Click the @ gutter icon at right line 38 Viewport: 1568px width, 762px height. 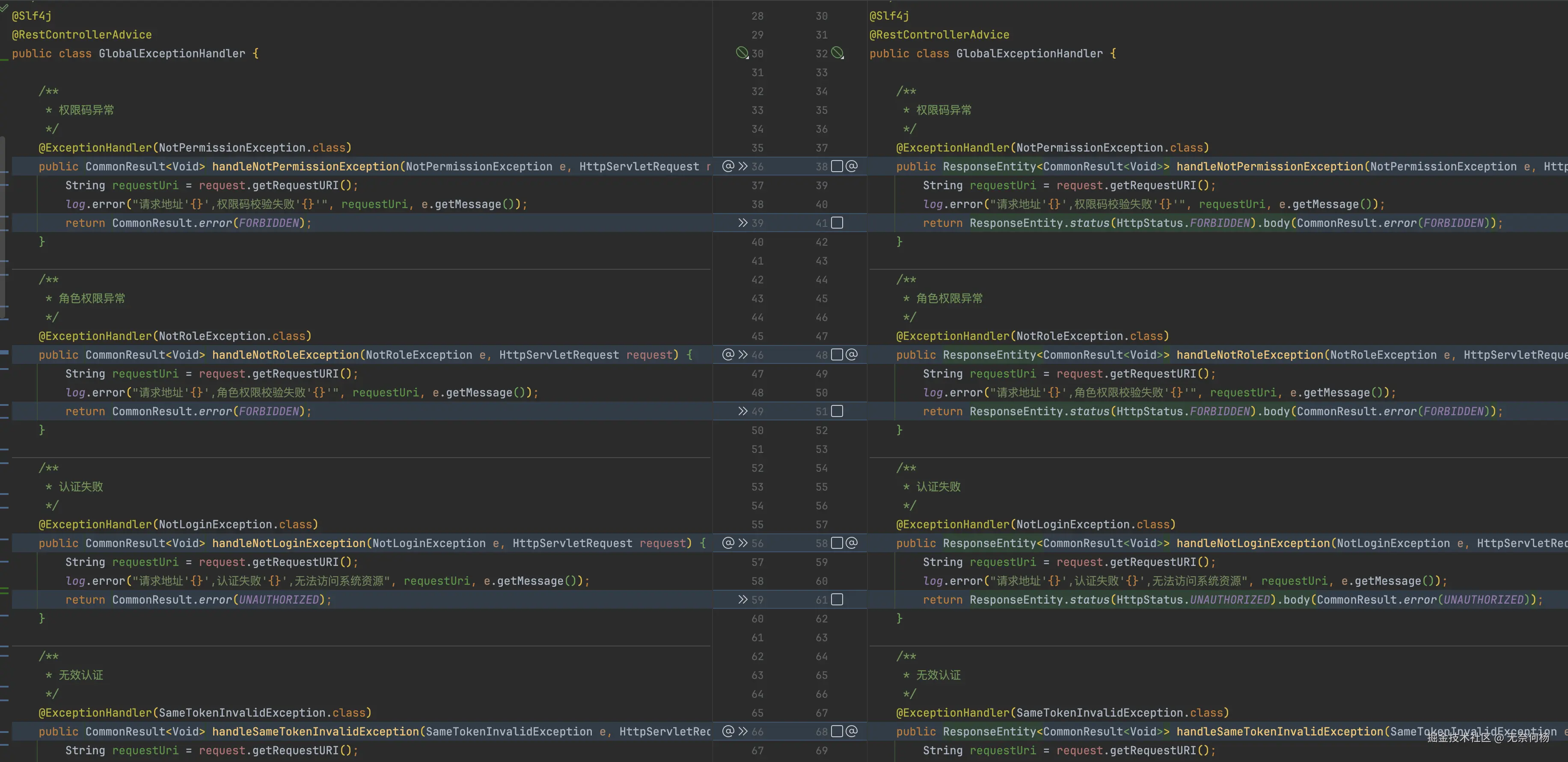click(x=852, y=166)
